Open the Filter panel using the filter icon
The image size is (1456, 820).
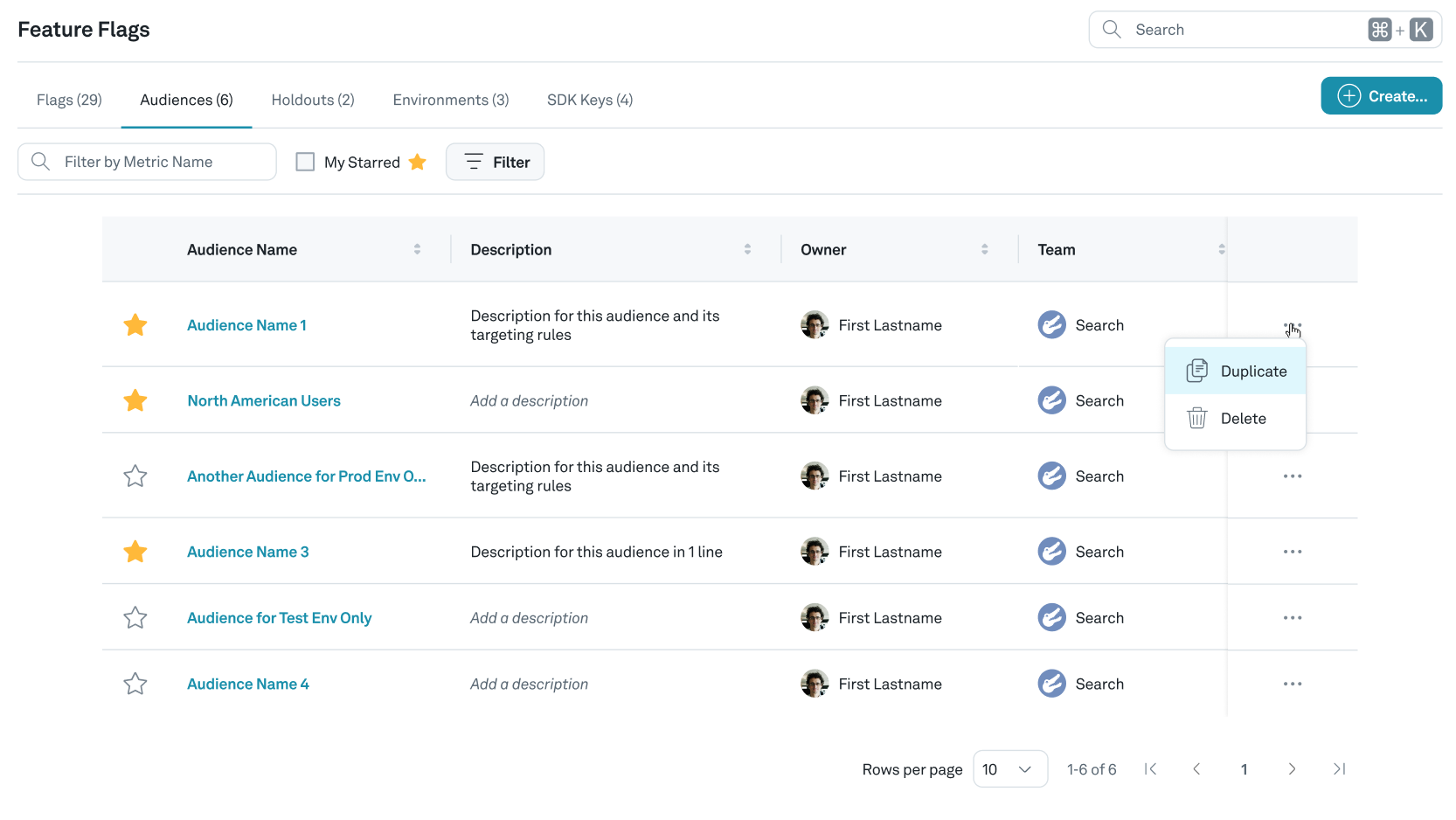[473, 162]
